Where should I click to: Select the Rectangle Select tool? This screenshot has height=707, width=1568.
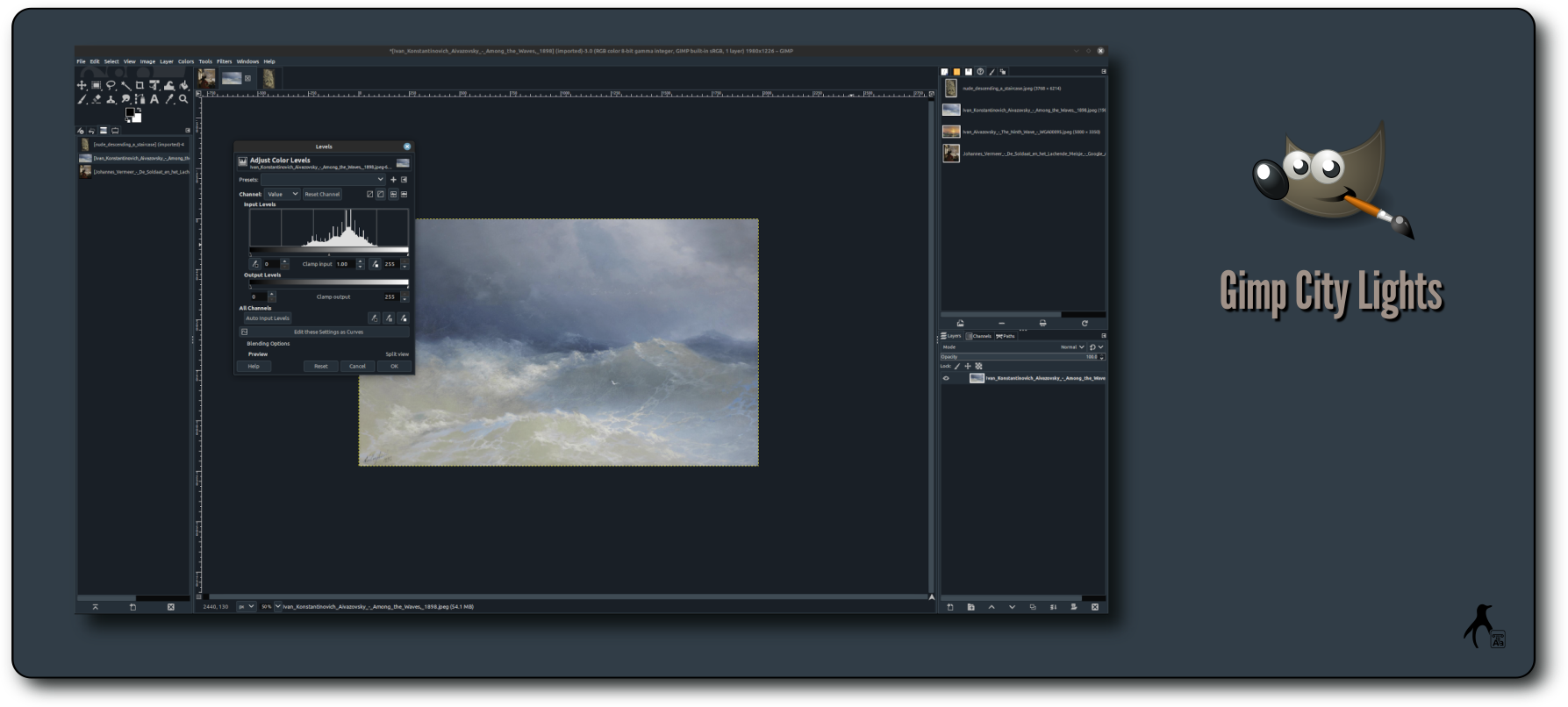(x=97, y=85)
